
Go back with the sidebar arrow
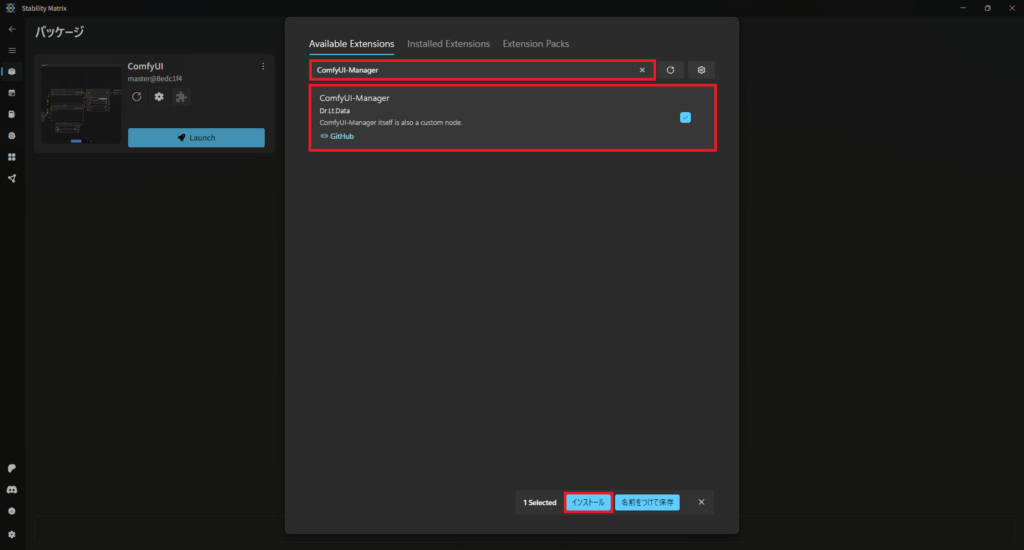(x=12, y=29)
